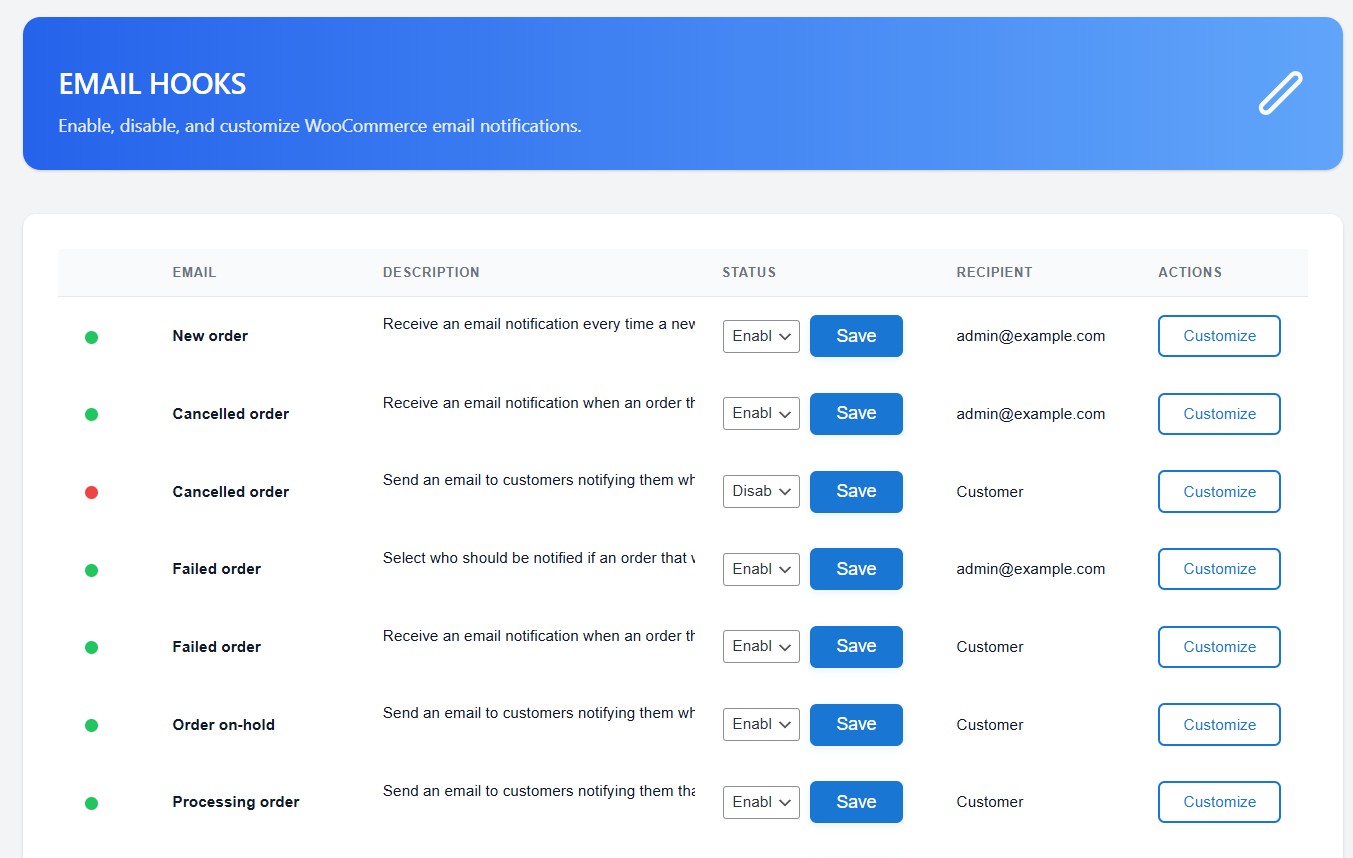Click the red status dot beside Cancelled order

pos(91,492)
